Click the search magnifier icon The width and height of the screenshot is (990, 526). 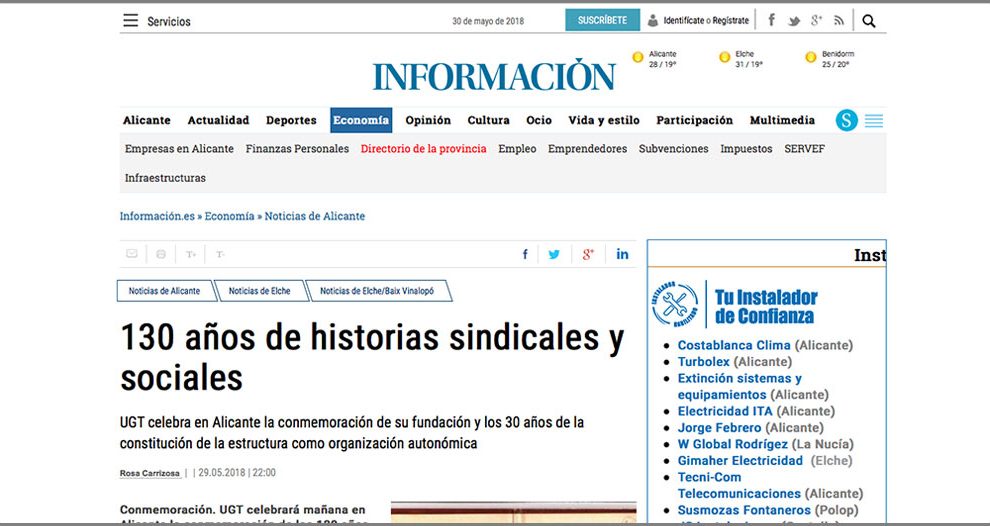click(868, 21)
